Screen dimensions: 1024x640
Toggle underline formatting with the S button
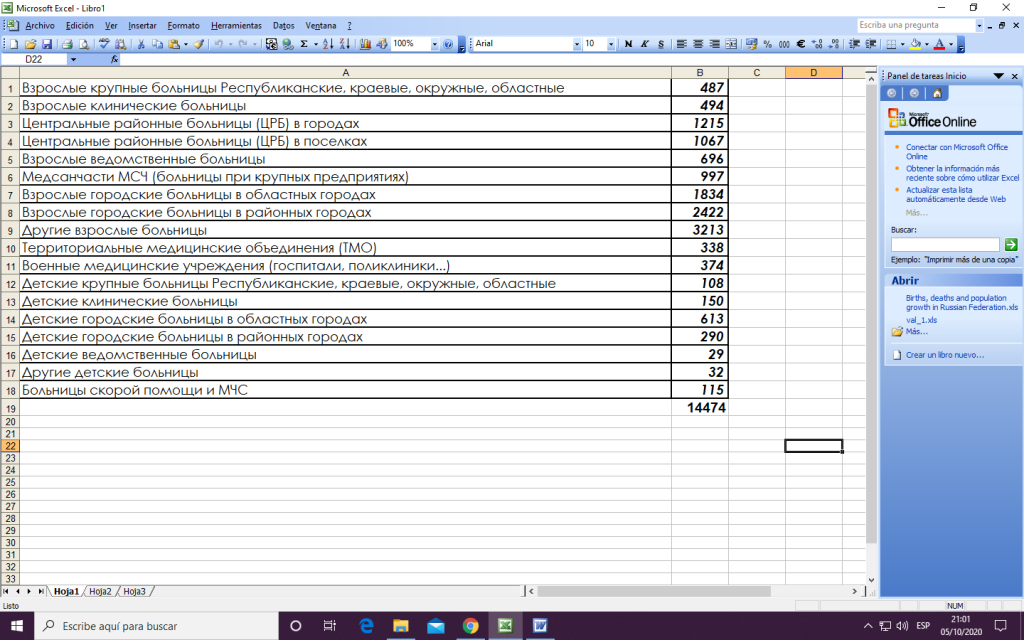pyautogui.click(x=661, y=44)
